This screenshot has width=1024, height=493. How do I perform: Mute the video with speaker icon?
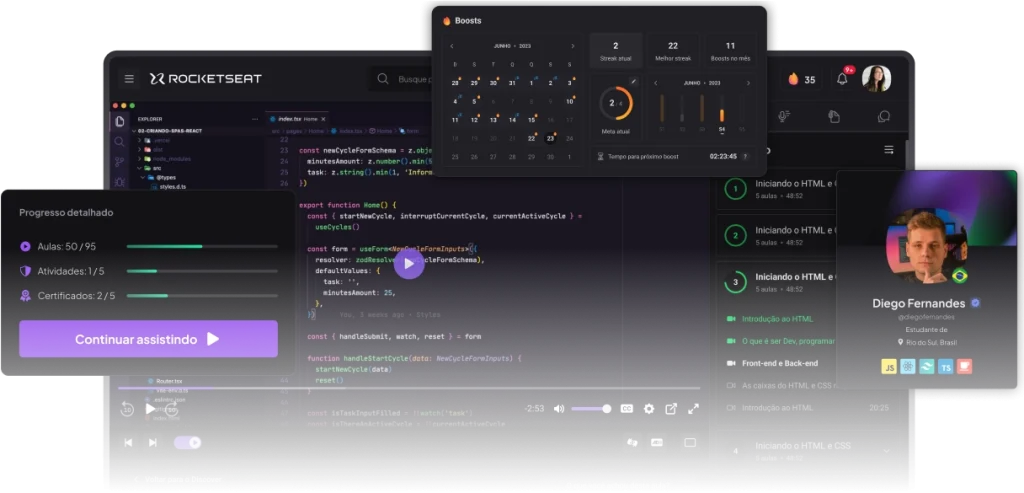(559, 408)
